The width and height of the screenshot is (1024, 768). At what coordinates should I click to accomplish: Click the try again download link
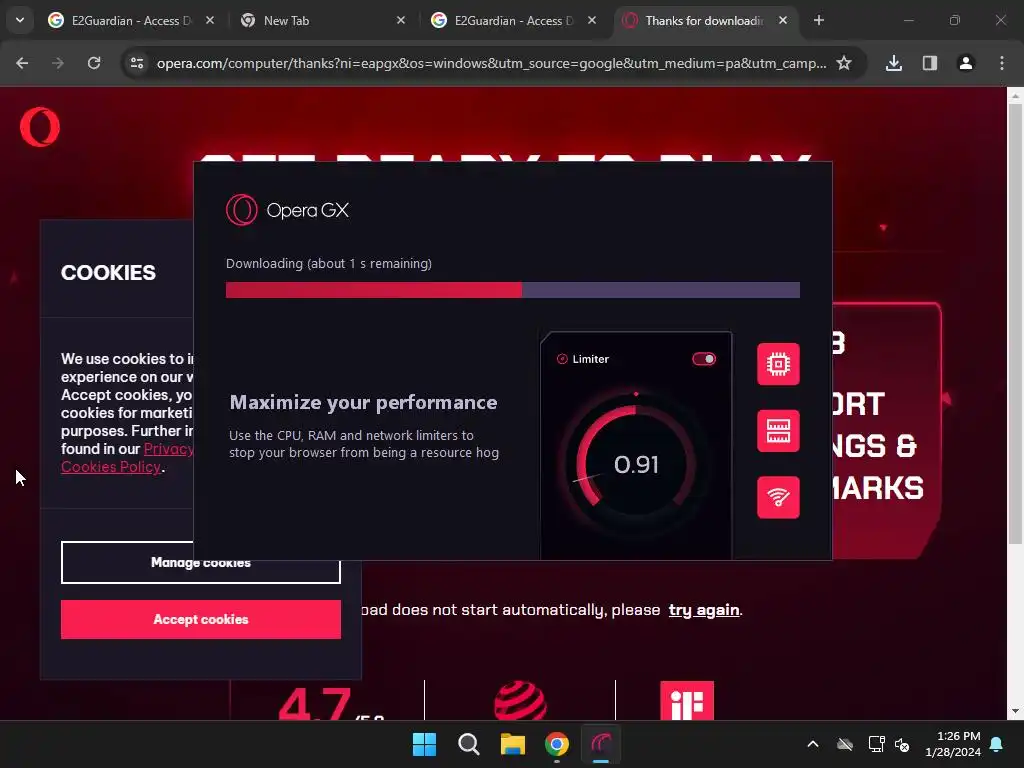point(704,610)
